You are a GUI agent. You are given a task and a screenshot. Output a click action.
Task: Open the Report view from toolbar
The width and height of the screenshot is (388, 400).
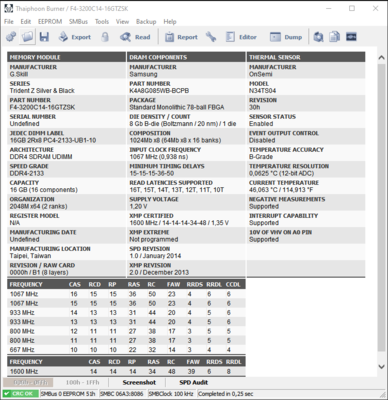pyautogui.click(x=181, y=37)
